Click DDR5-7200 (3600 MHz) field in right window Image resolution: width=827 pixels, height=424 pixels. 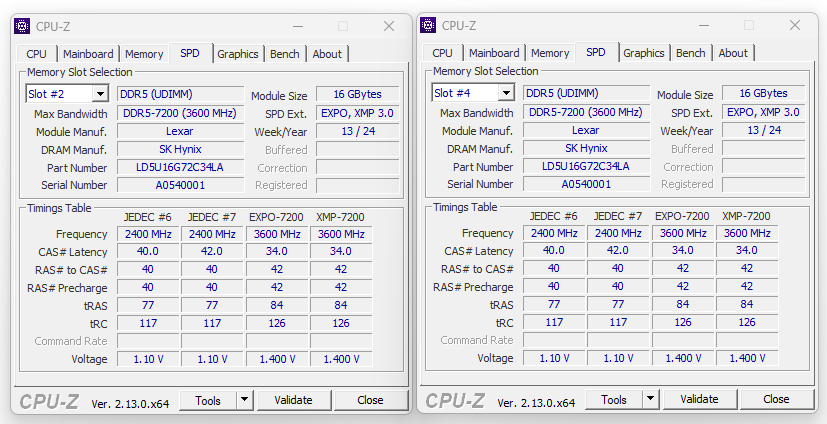pos(586,112)
